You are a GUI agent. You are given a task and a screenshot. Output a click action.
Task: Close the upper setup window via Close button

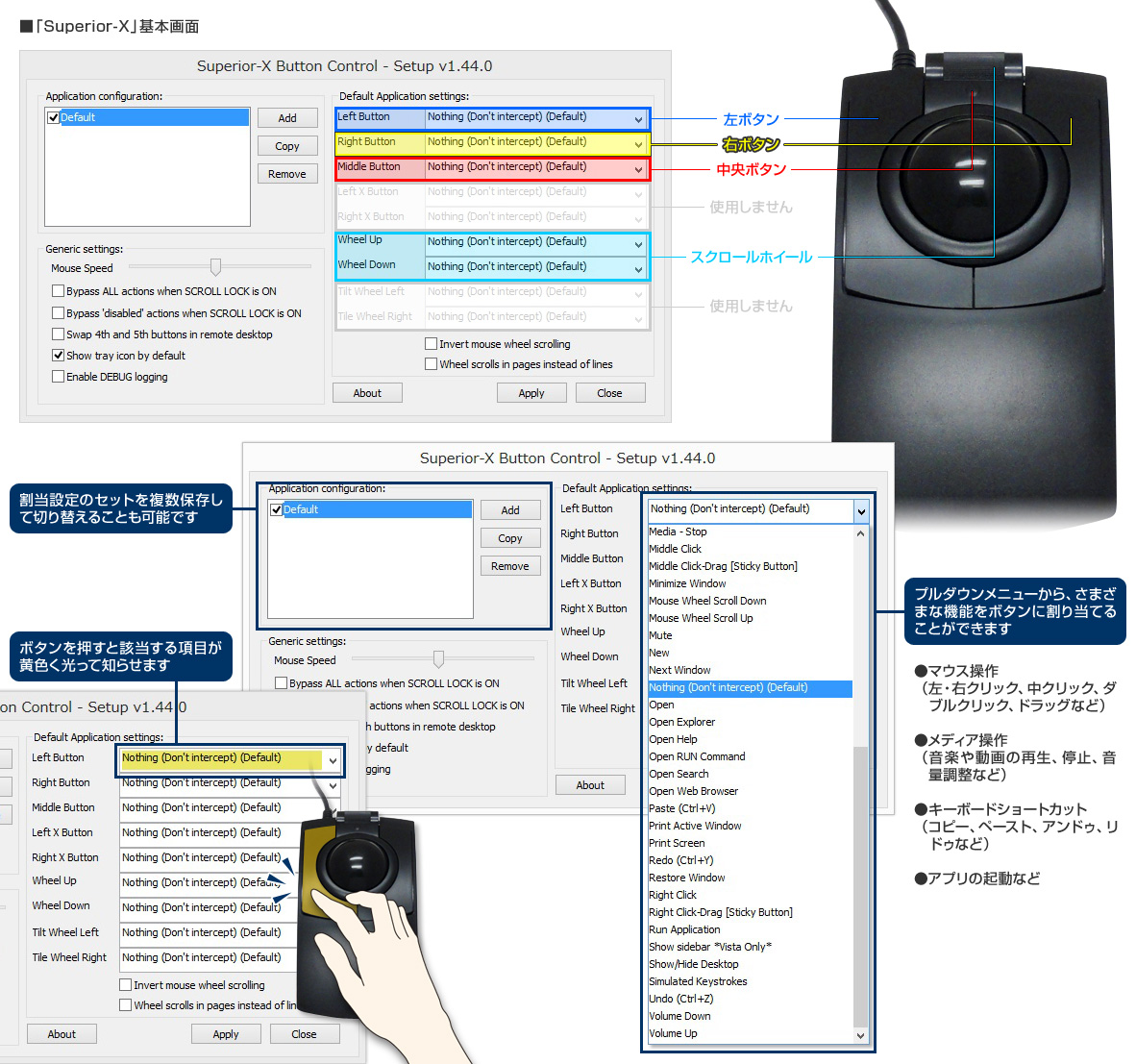click(610, 393)
